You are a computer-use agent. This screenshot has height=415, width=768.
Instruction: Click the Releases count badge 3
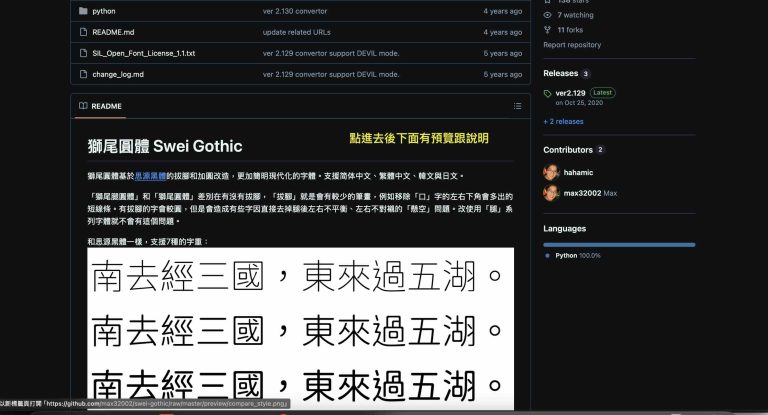tap(585, 74)
